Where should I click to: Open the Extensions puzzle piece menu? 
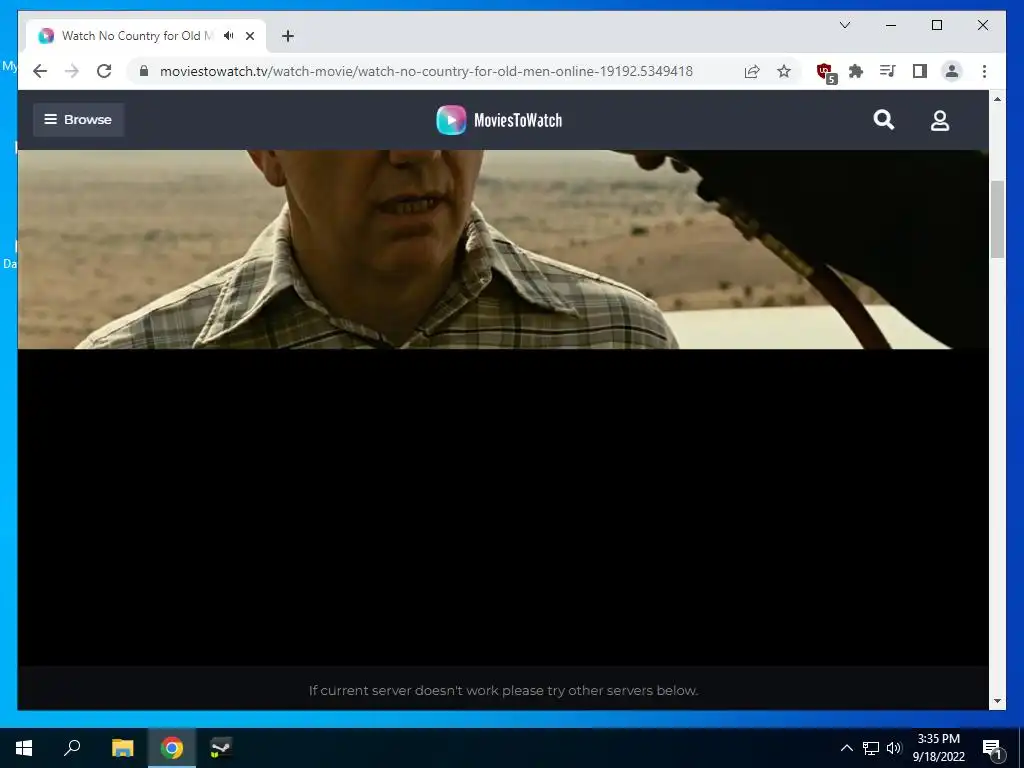(x=856, y=71)
